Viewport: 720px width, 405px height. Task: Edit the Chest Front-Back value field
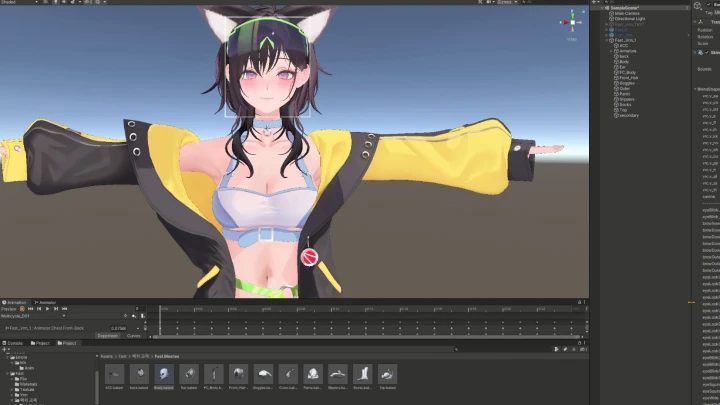[x=119, y=328]
